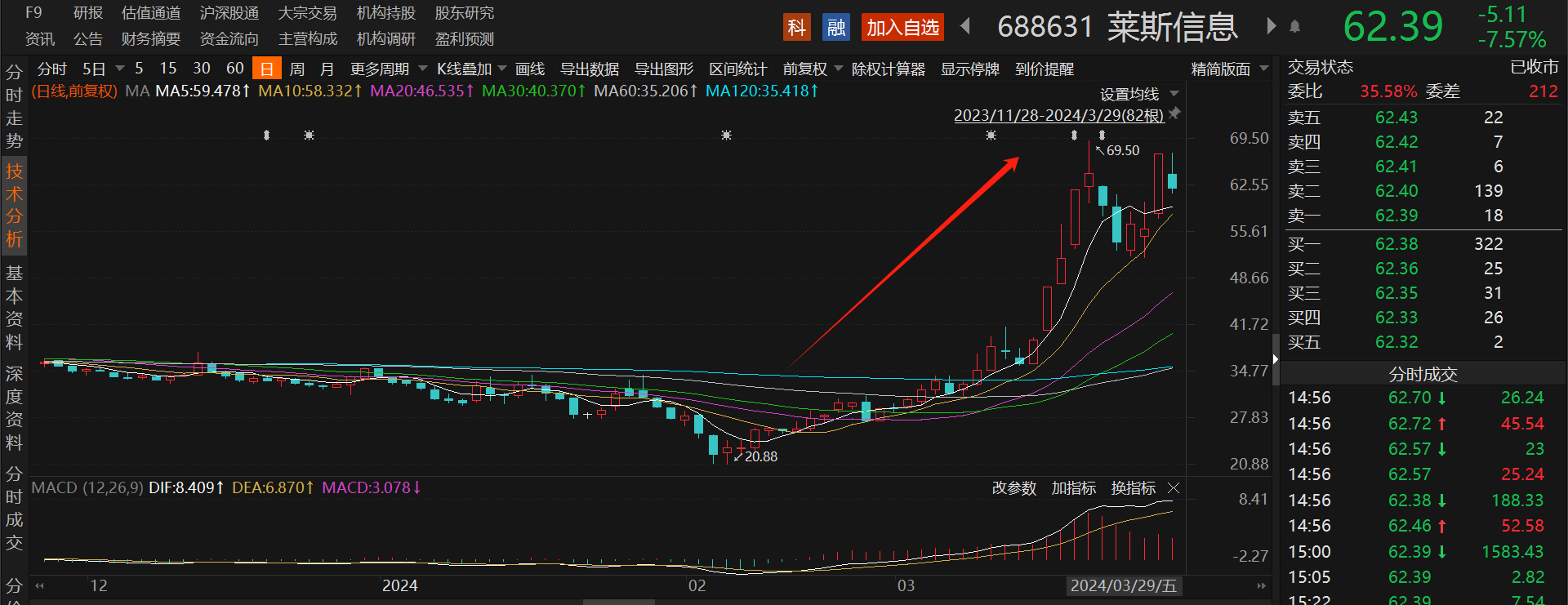This screenshot has height=605, width=1568.
Task: Select the 日 daily period
Action: [266, 69]
